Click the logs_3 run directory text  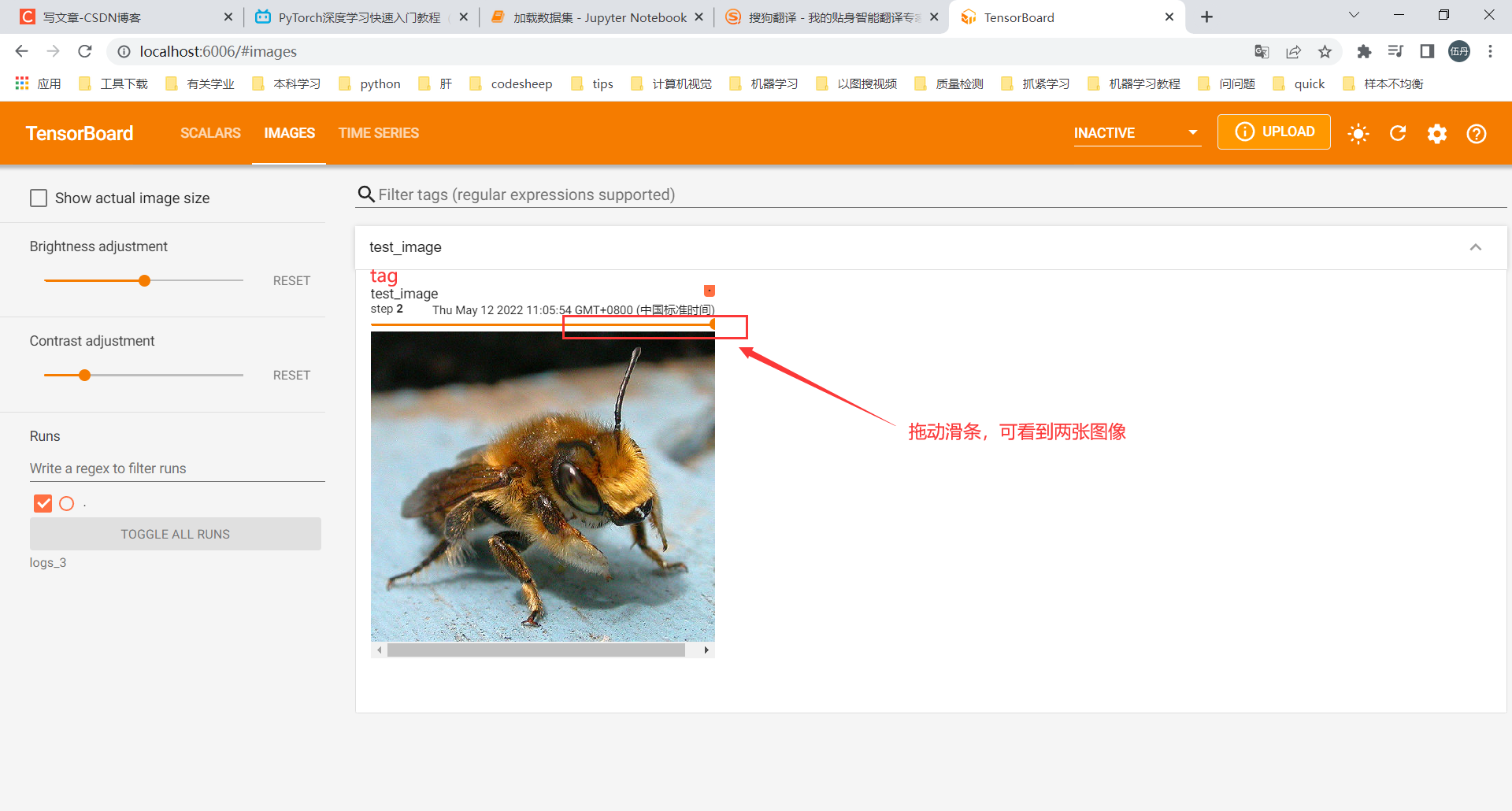point(48,562)
